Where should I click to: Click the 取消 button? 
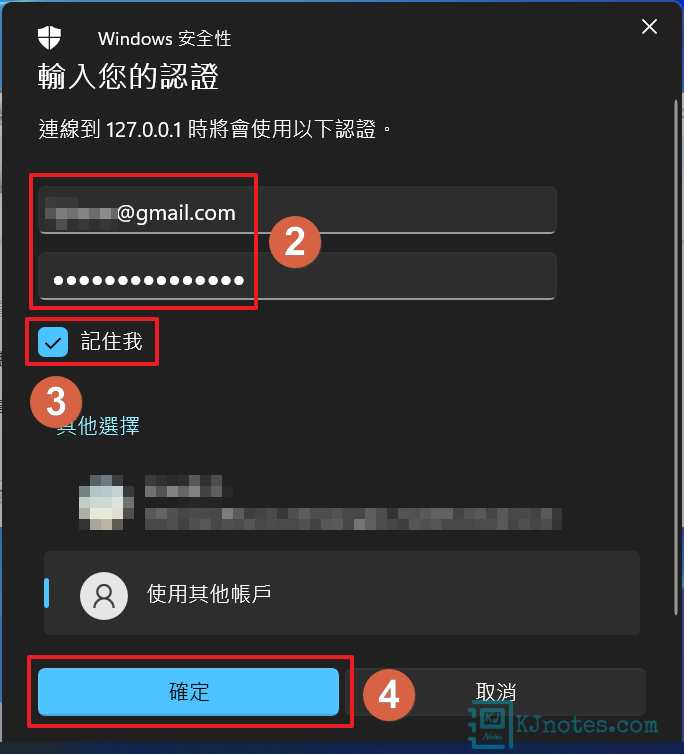(x=495, y=691)
